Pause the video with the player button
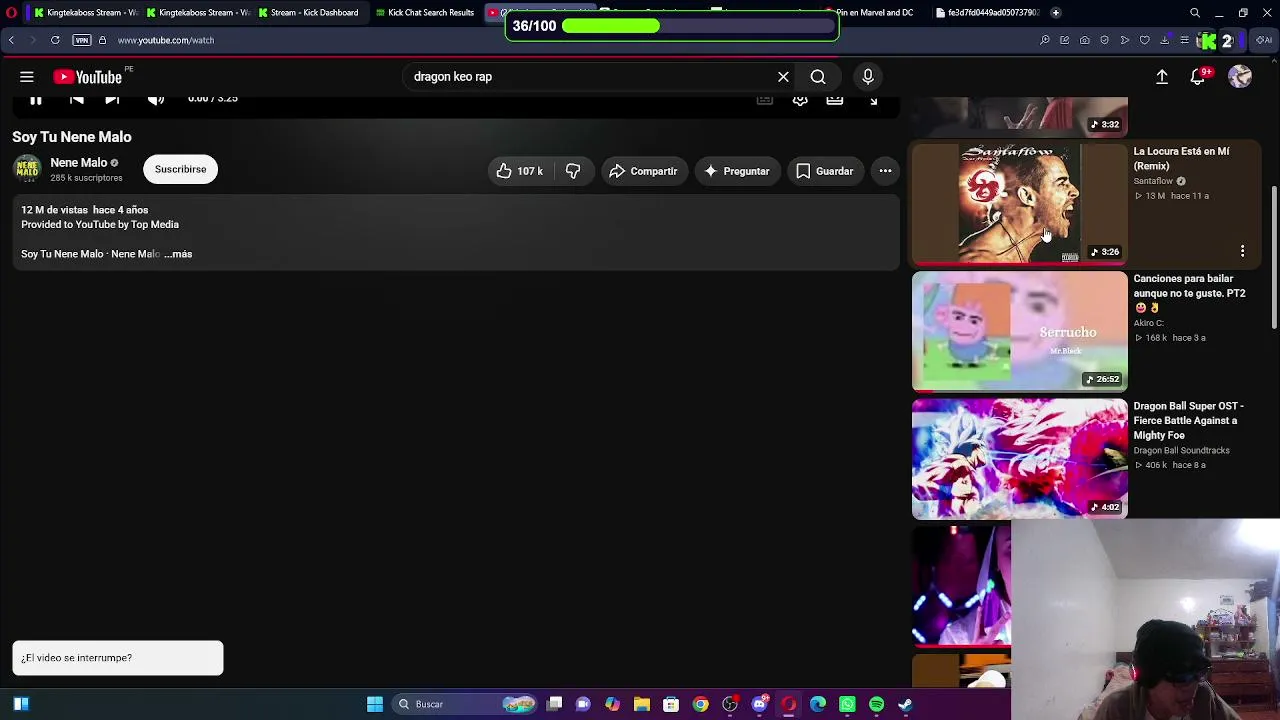This screenshot has width=1280, height=720. [x=35, y=99]
